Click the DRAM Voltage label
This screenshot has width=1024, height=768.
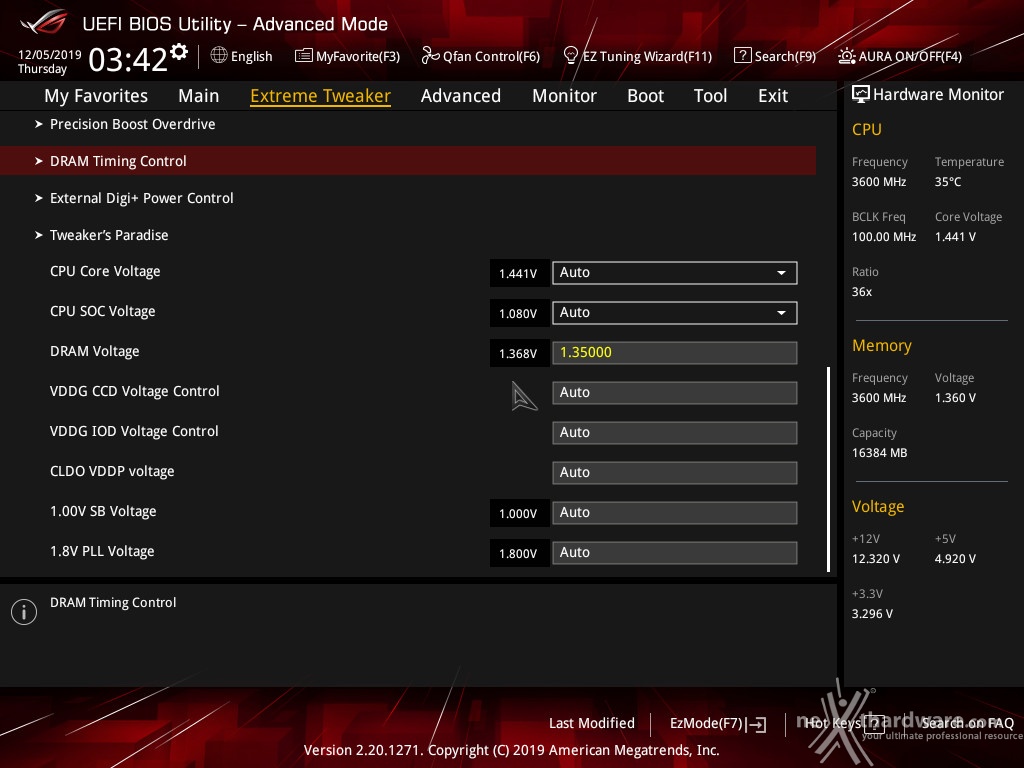pyautogui.click(x=95, y=351)
